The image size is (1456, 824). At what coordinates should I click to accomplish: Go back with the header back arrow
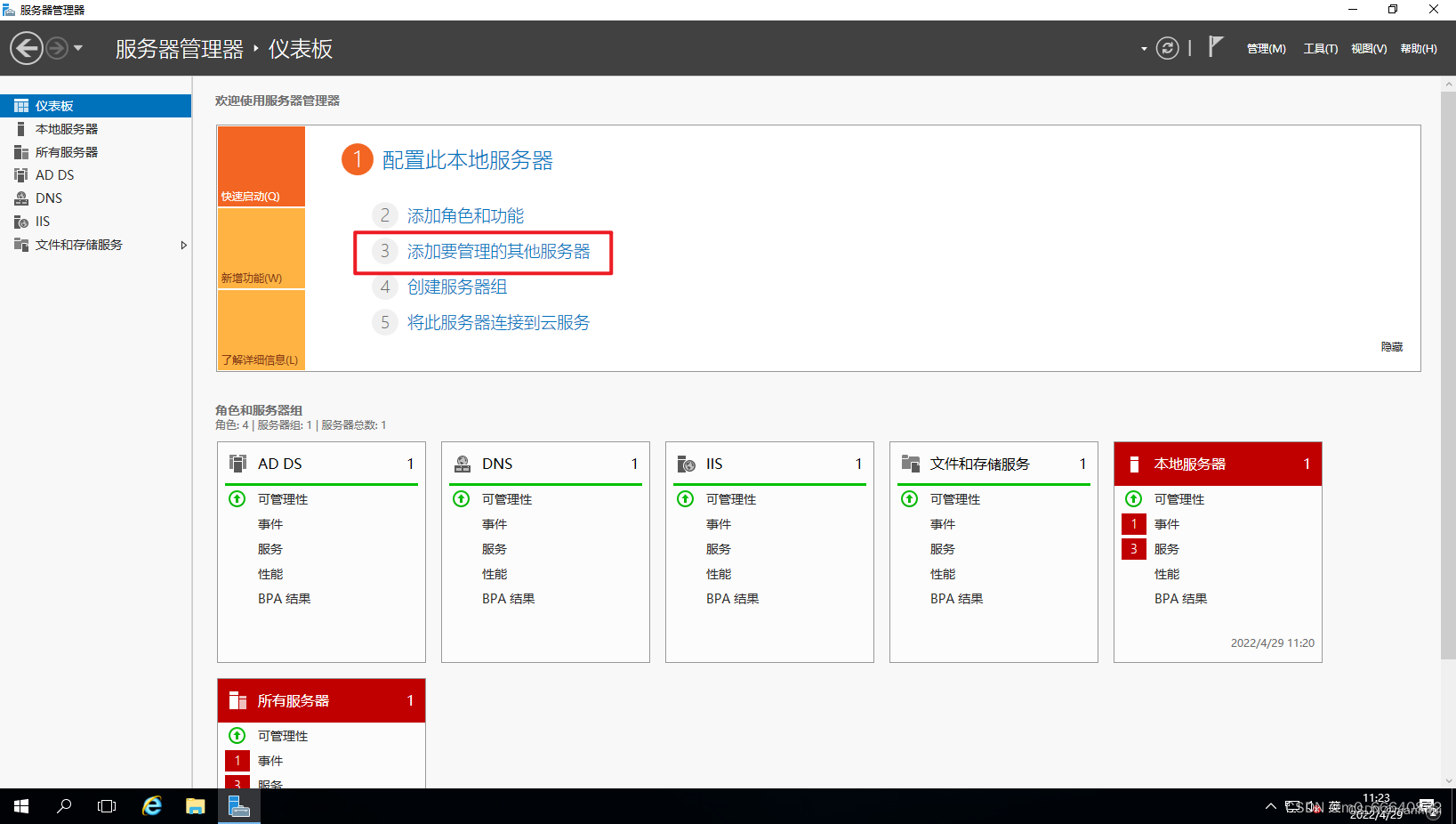coord(27,48)
